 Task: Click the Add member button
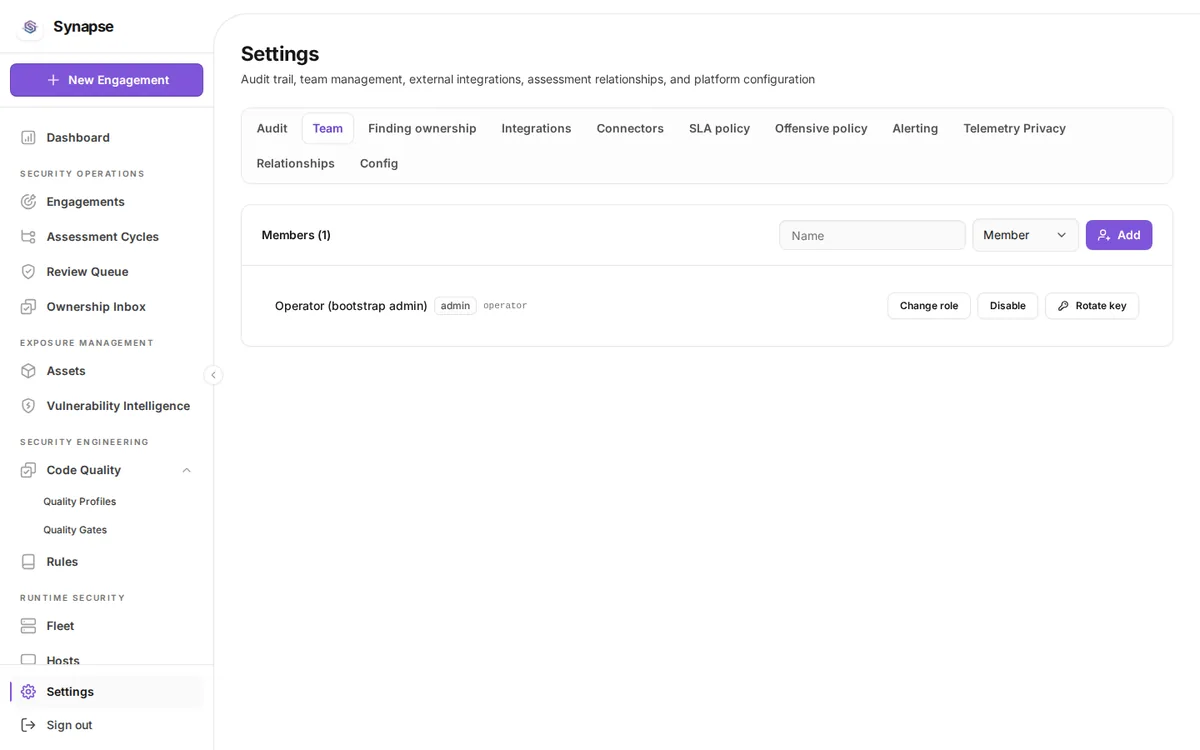[1119, 235]
